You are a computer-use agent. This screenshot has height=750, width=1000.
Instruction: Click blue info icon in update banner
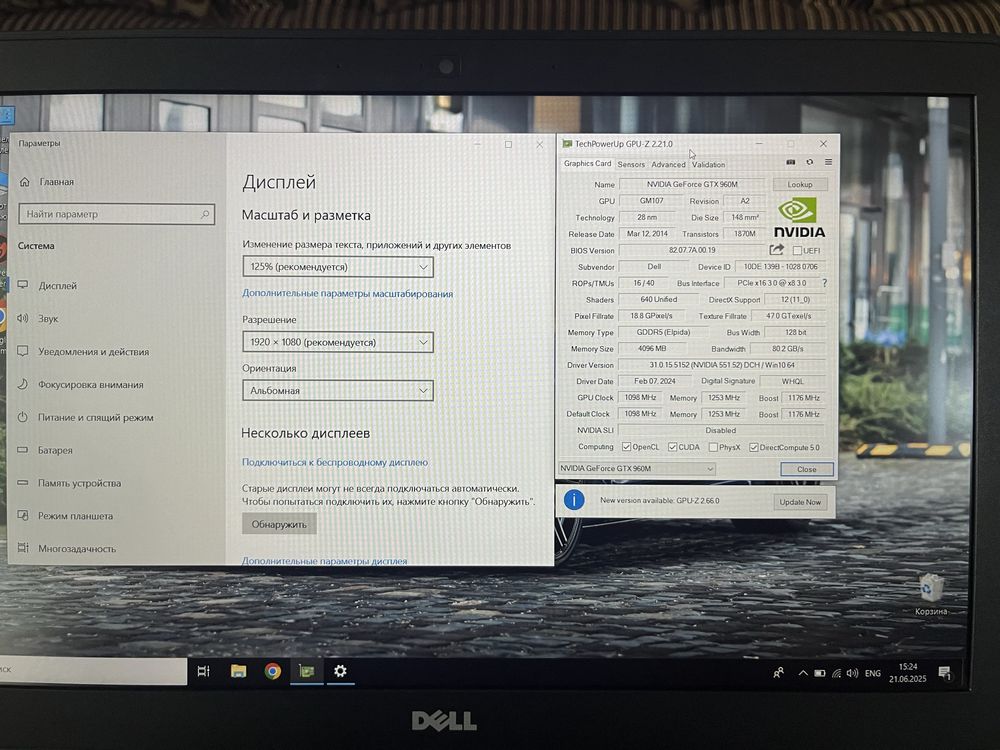click(574, 500)
